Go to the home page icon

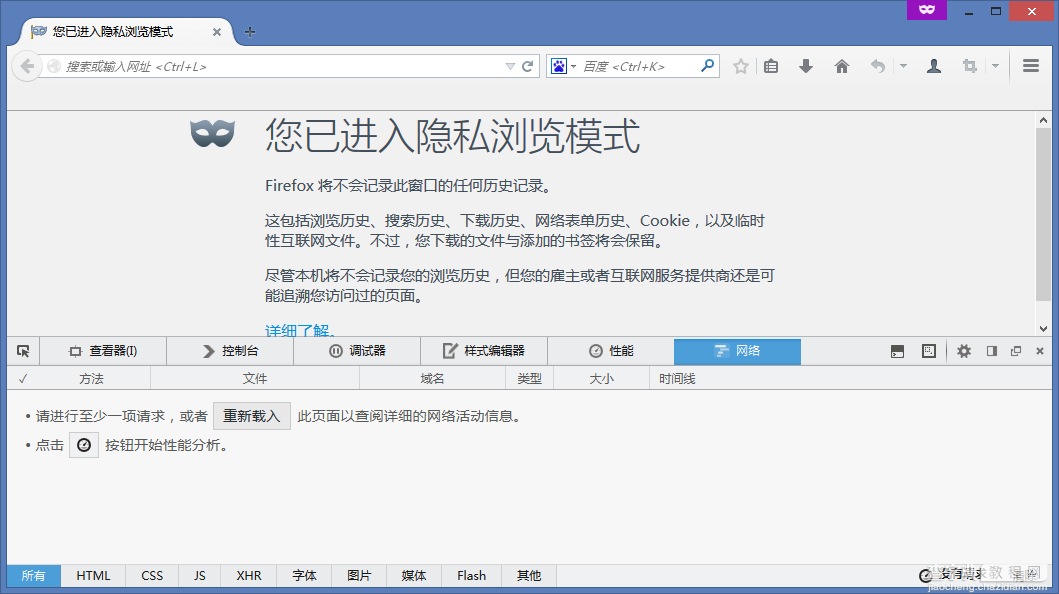click(842, 66)
